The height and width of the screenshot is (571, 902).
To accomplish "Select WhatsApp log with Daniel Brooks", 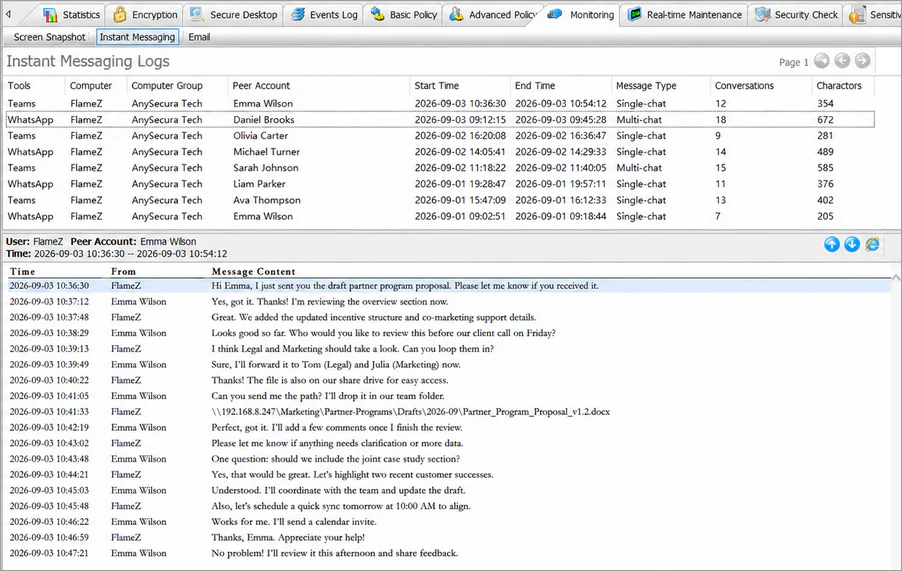I will [440, 120].
